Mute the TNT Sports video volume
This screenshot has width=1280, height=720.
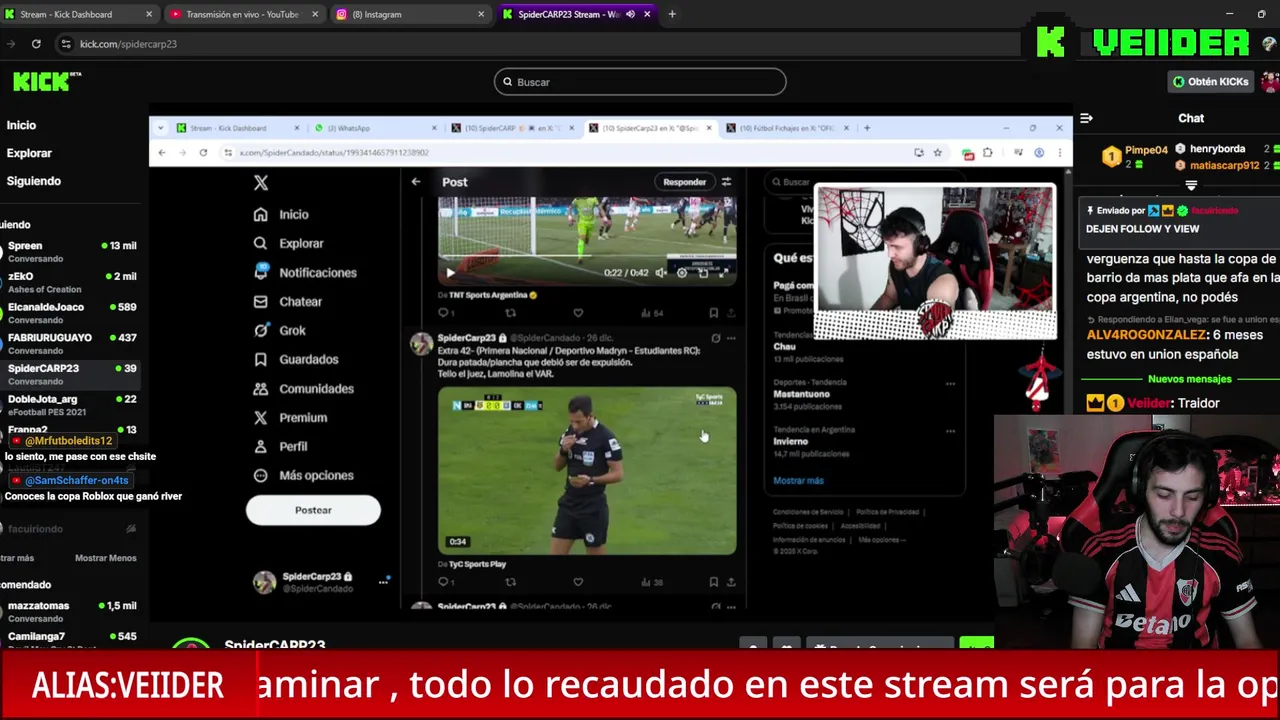[x=661, y=272]
